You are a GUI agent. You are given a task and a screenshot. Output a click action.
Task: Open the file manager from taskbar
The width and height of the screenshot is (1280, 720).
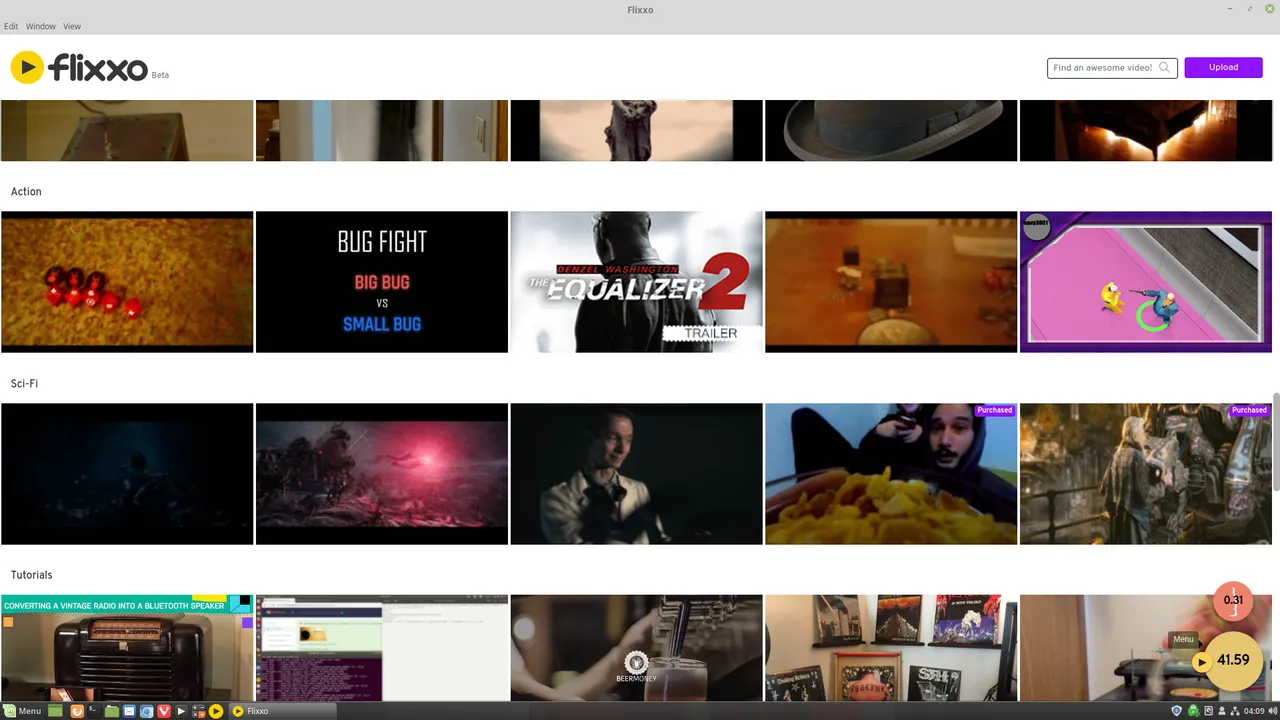[x=112, y=711]
